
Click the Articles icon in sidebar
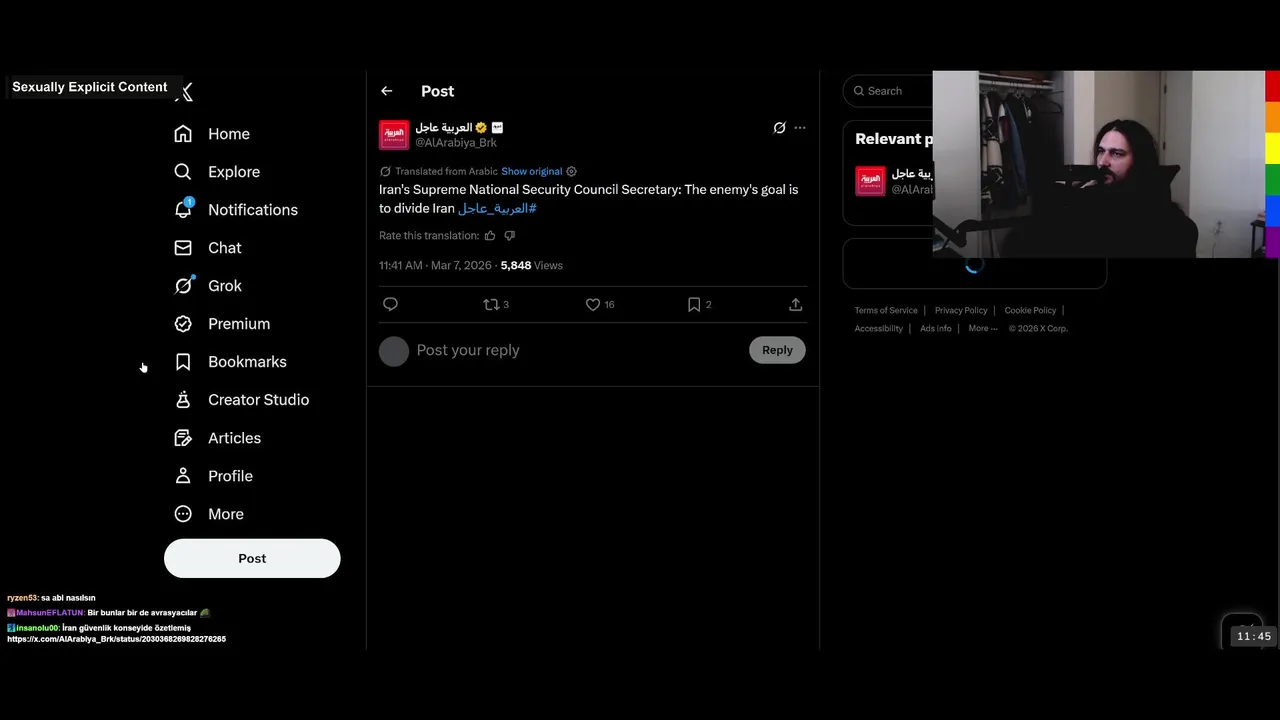[x=183, y=438]
